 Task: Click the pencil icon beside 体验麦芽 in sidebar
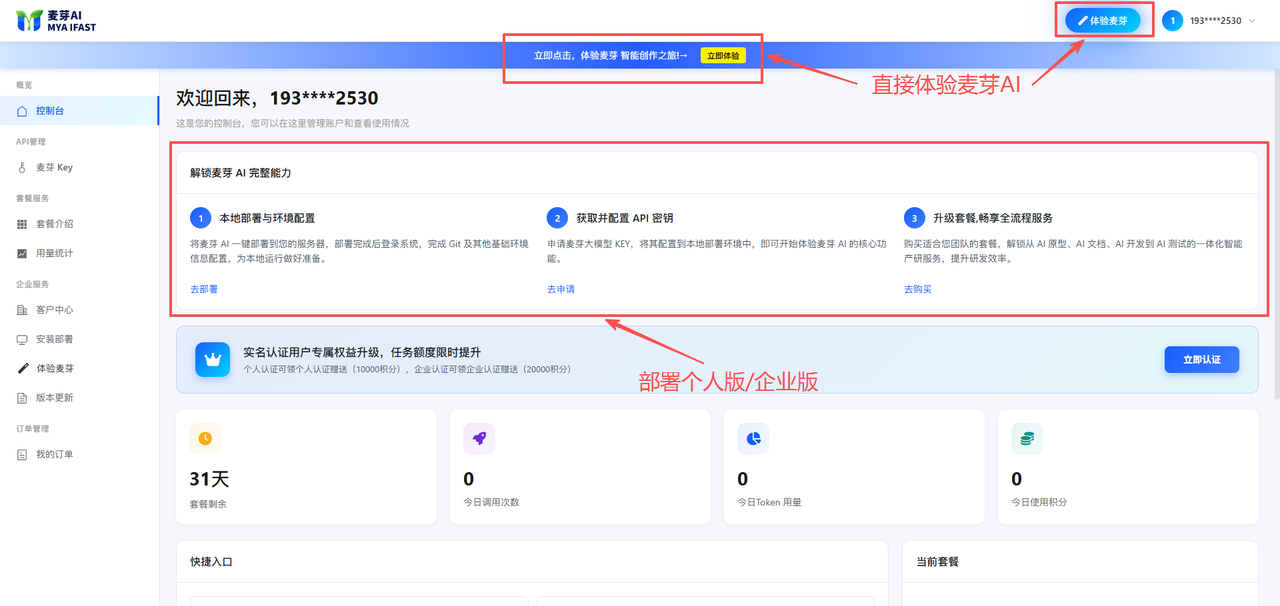(22, 369)
